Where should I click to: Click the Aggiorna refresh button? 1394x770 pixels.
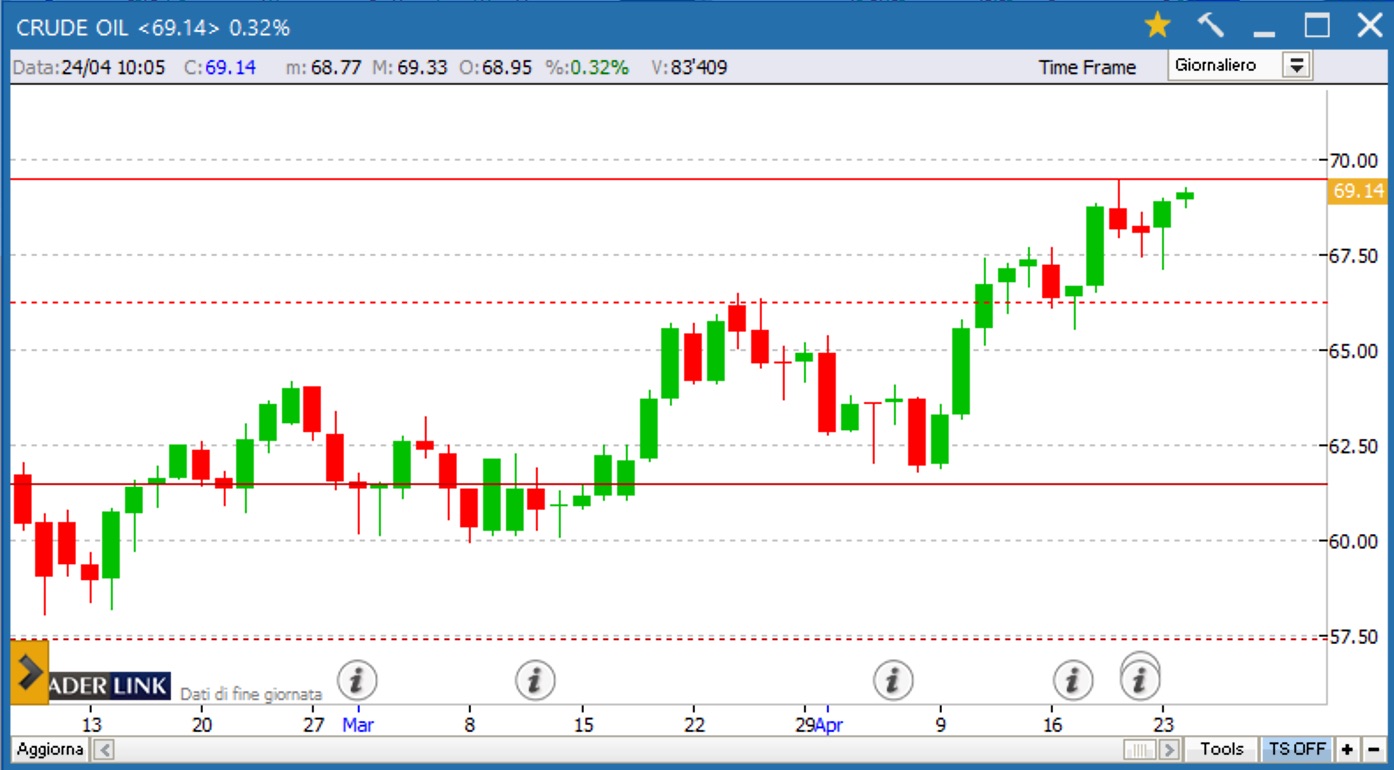coord(50,749)
